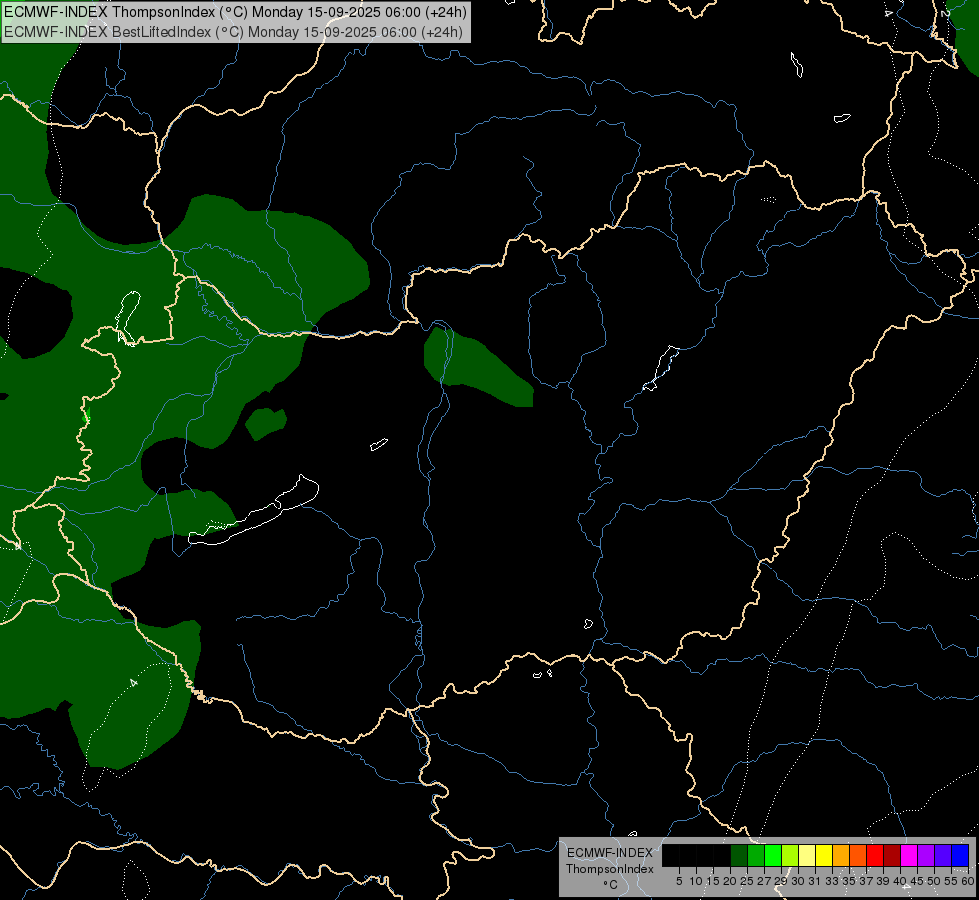Click the legend value label 60
Screen dimensions: 979x900
coord(967,881)
